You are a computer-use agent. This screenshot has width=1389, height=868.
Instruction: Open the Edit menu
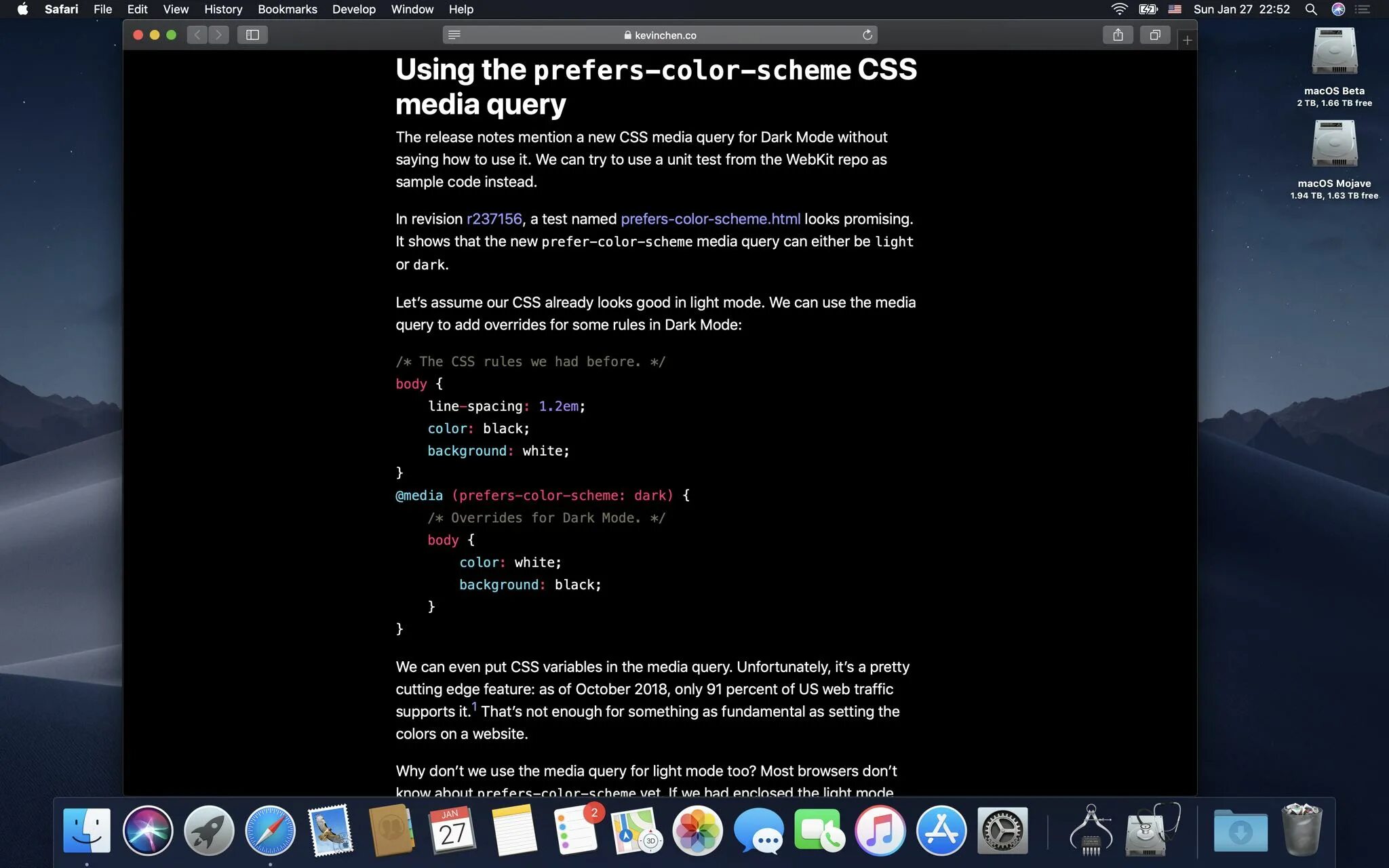click(x=137, y=9)
